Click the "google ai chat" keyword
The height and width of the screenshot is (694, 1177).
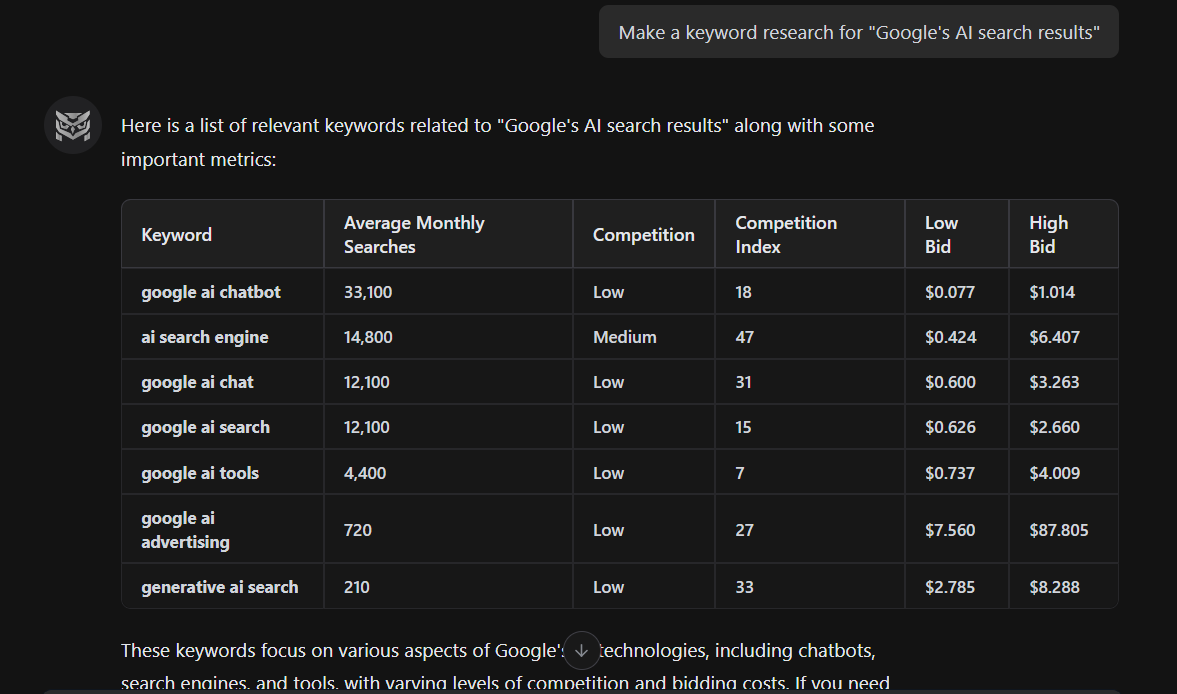tap(197, 382)
